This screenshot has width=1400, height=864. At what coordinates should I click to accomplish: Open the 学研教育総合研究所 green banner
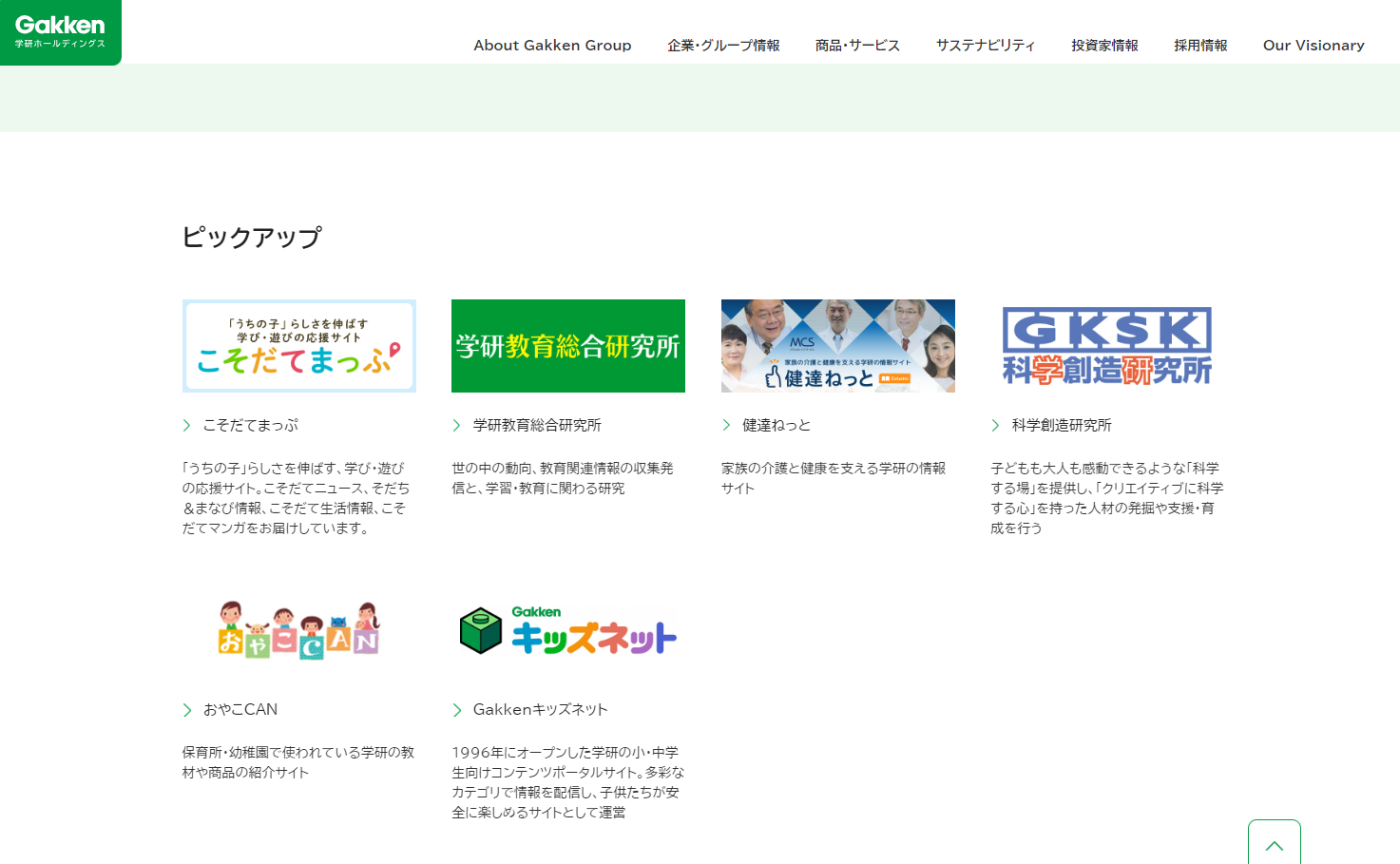[x=568, y=346]
